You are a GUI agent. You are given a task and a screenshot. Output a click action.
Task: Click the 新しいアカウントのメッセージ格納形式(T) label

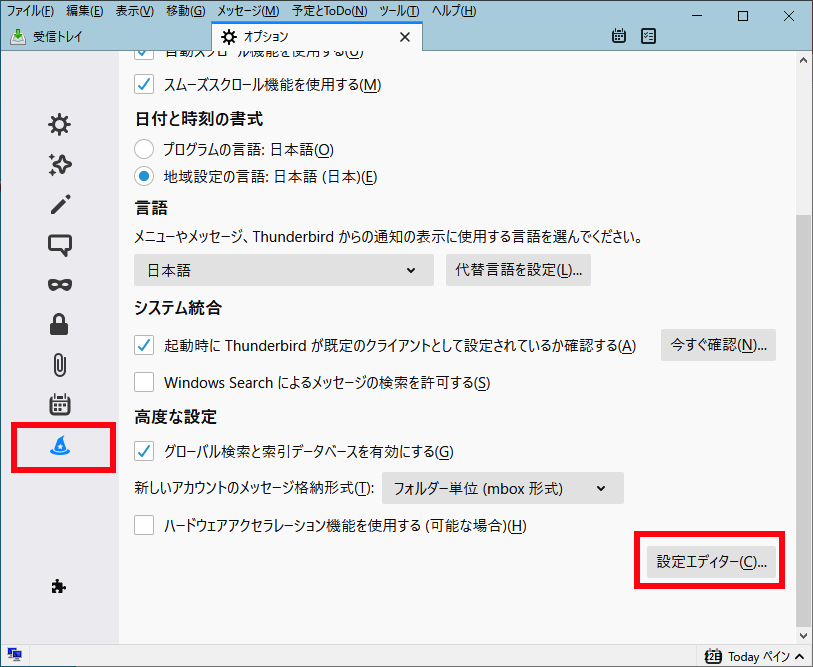click(254, 488)
